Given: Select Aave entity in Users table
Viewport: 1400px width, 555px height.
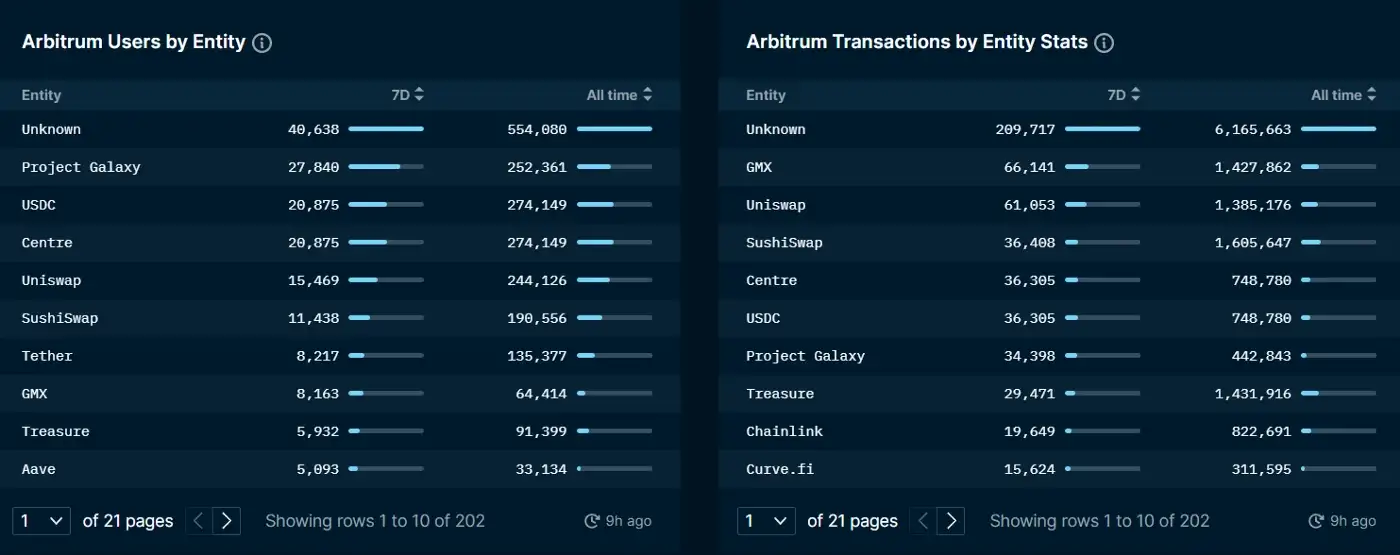Looking at the screenshot, I should click(38, 469).
